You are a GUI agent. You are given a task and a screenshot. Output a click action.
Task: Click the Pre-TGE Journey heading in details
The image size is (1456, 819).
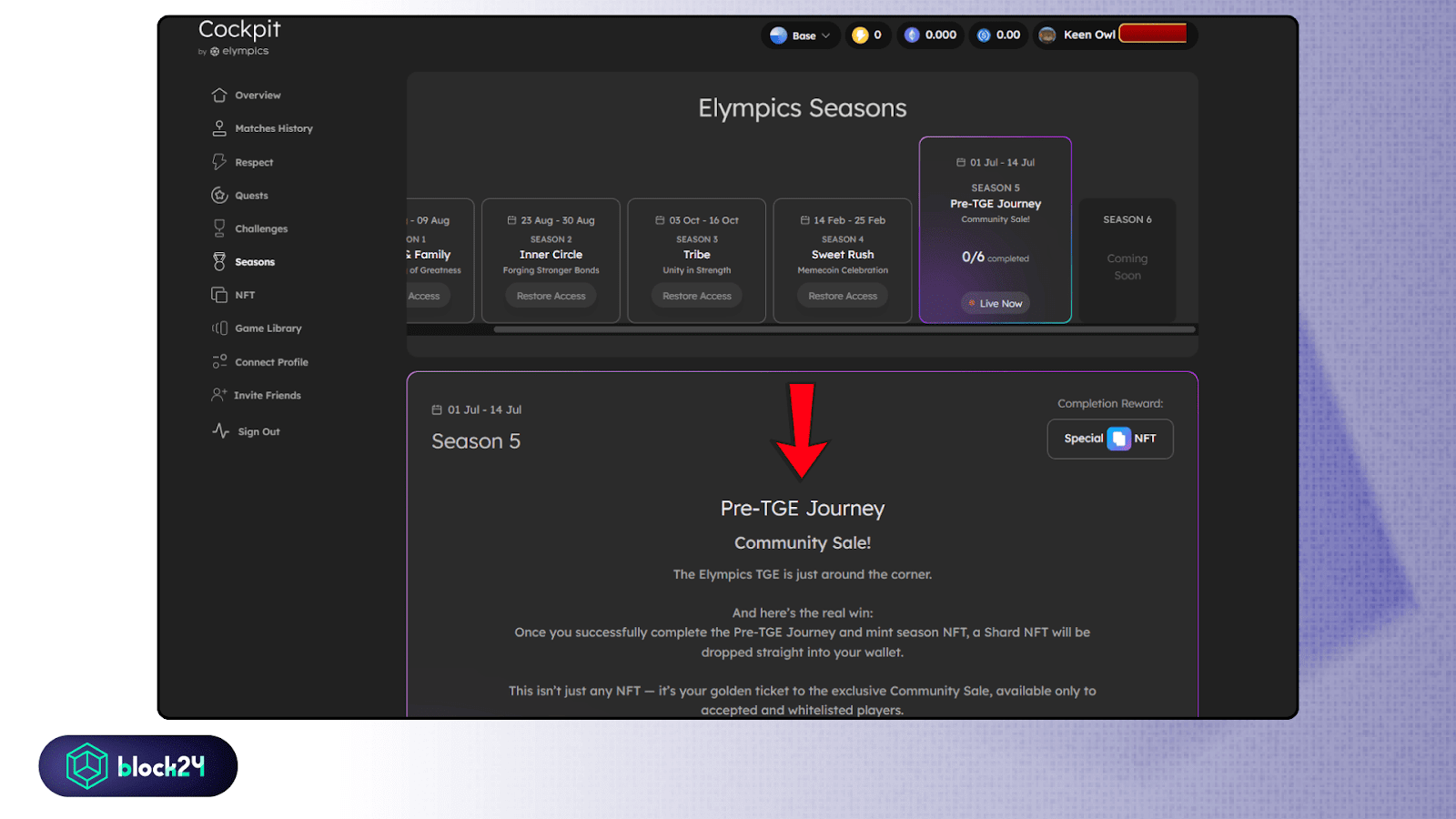tap(803, 509)
